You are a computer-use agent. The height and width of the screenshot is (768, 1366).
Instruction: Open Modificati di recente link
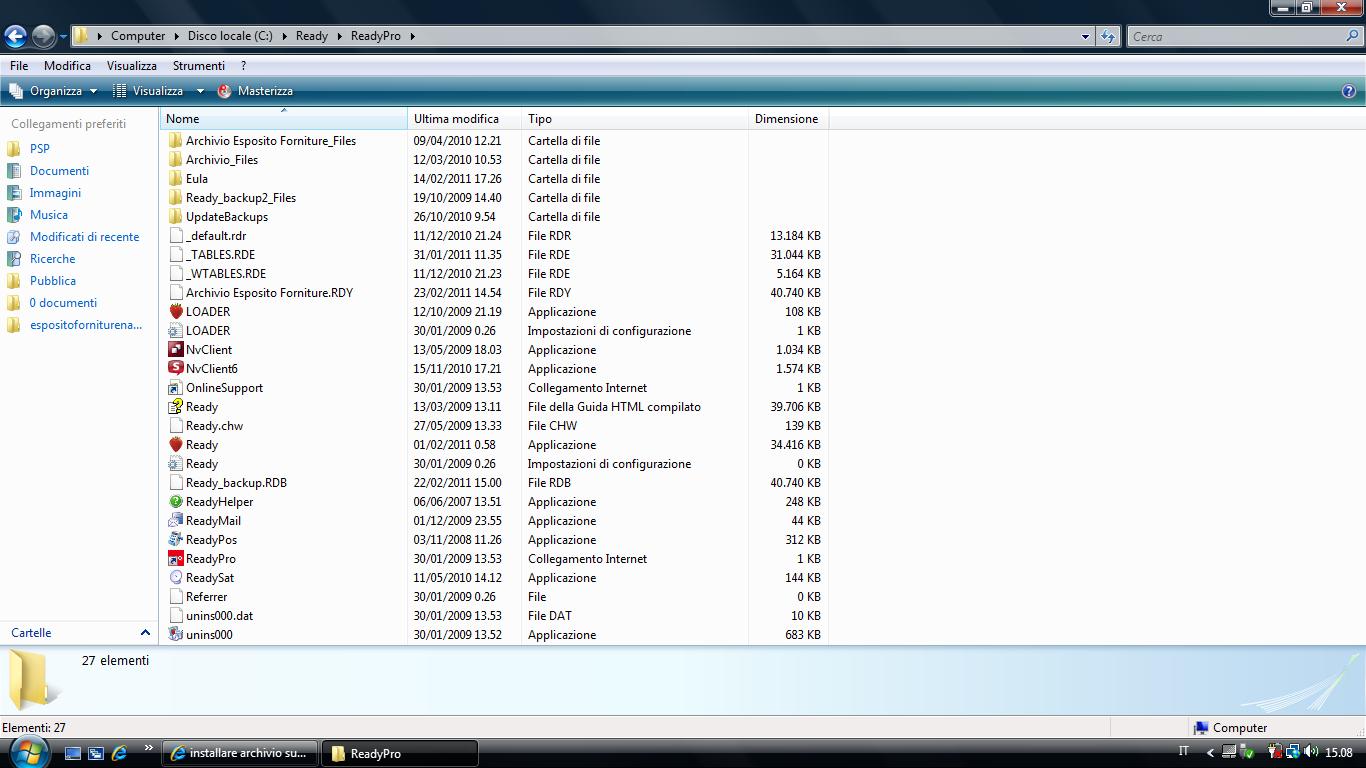[84, 237]
